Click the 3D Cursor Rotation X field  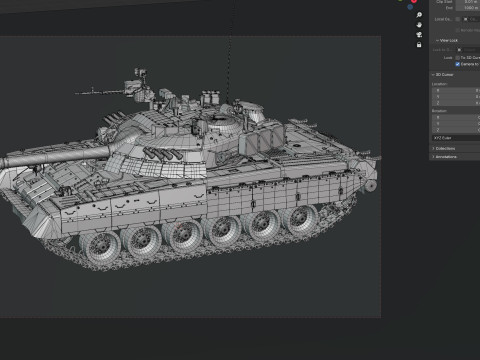click(456, 117)
